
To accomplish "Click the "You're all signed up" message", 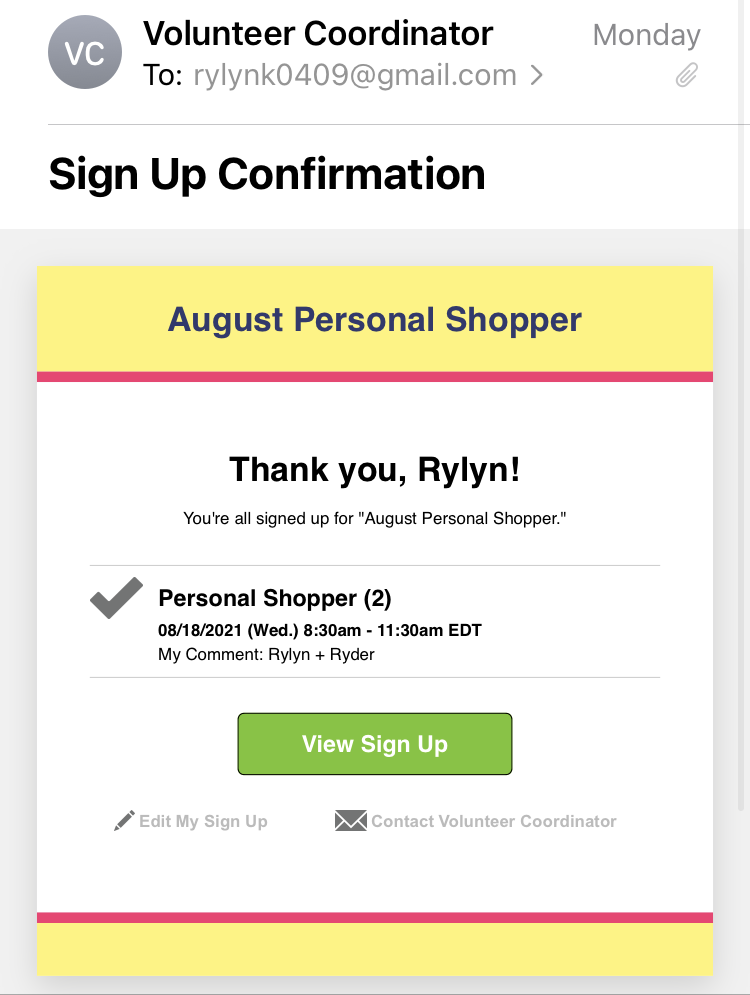I will [x=375, y=519].
